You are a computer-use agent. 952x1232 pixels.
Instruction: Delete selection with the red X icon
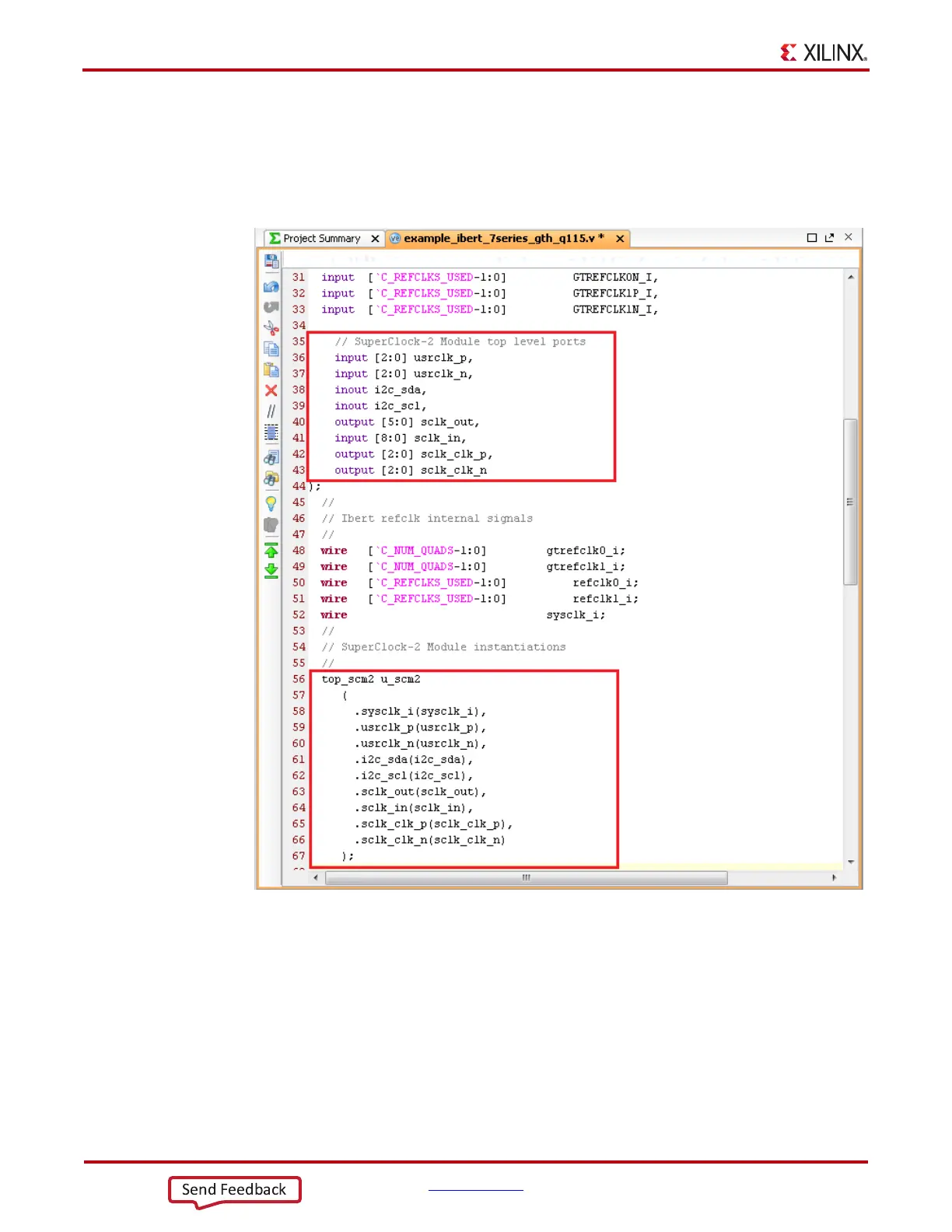pyautogui.click(x=271, y=390)
